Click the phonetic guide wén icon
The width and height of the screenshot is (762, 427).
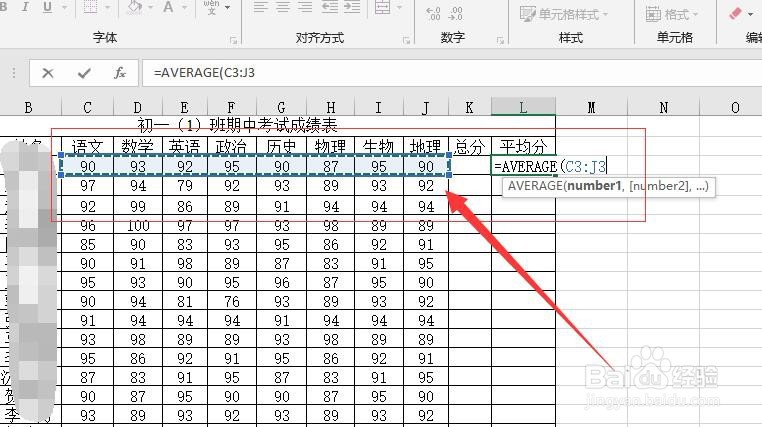211,7
